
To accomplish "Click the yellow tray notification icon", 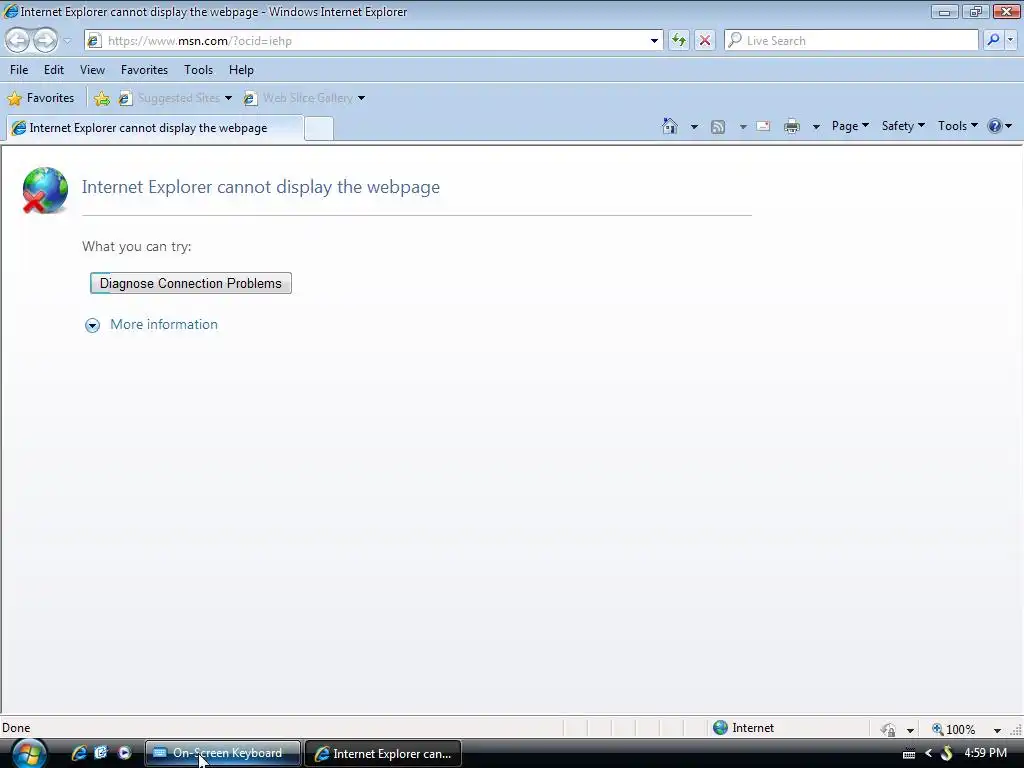I will (x=946, y=754).
